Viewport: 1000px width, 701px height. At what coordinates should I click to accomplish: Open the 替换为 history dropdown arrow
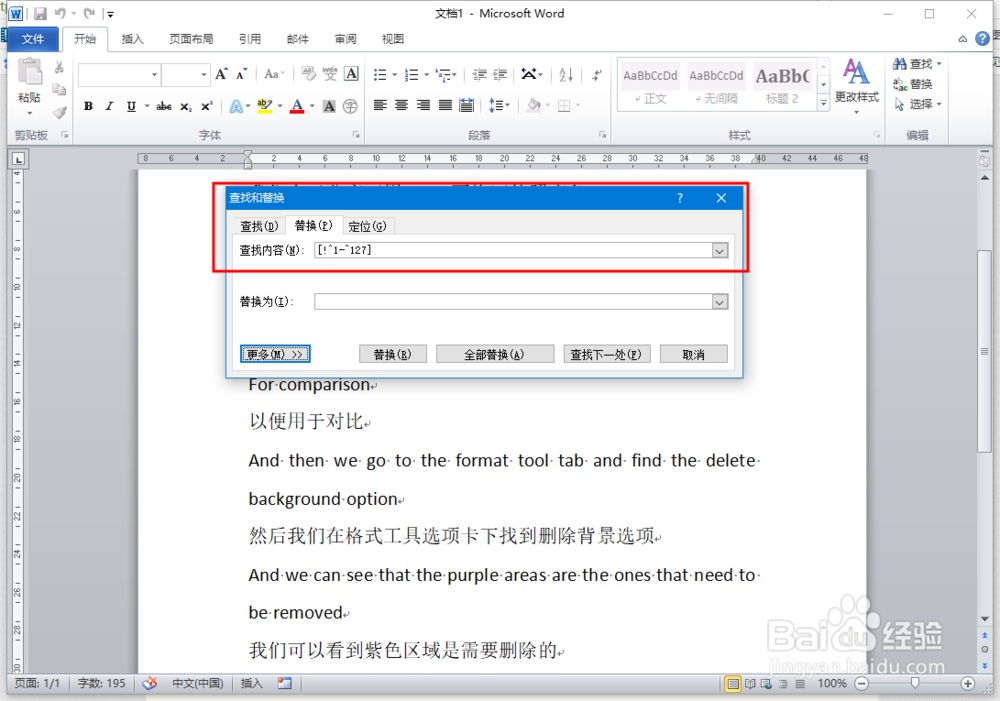click(x=719, y=302)
